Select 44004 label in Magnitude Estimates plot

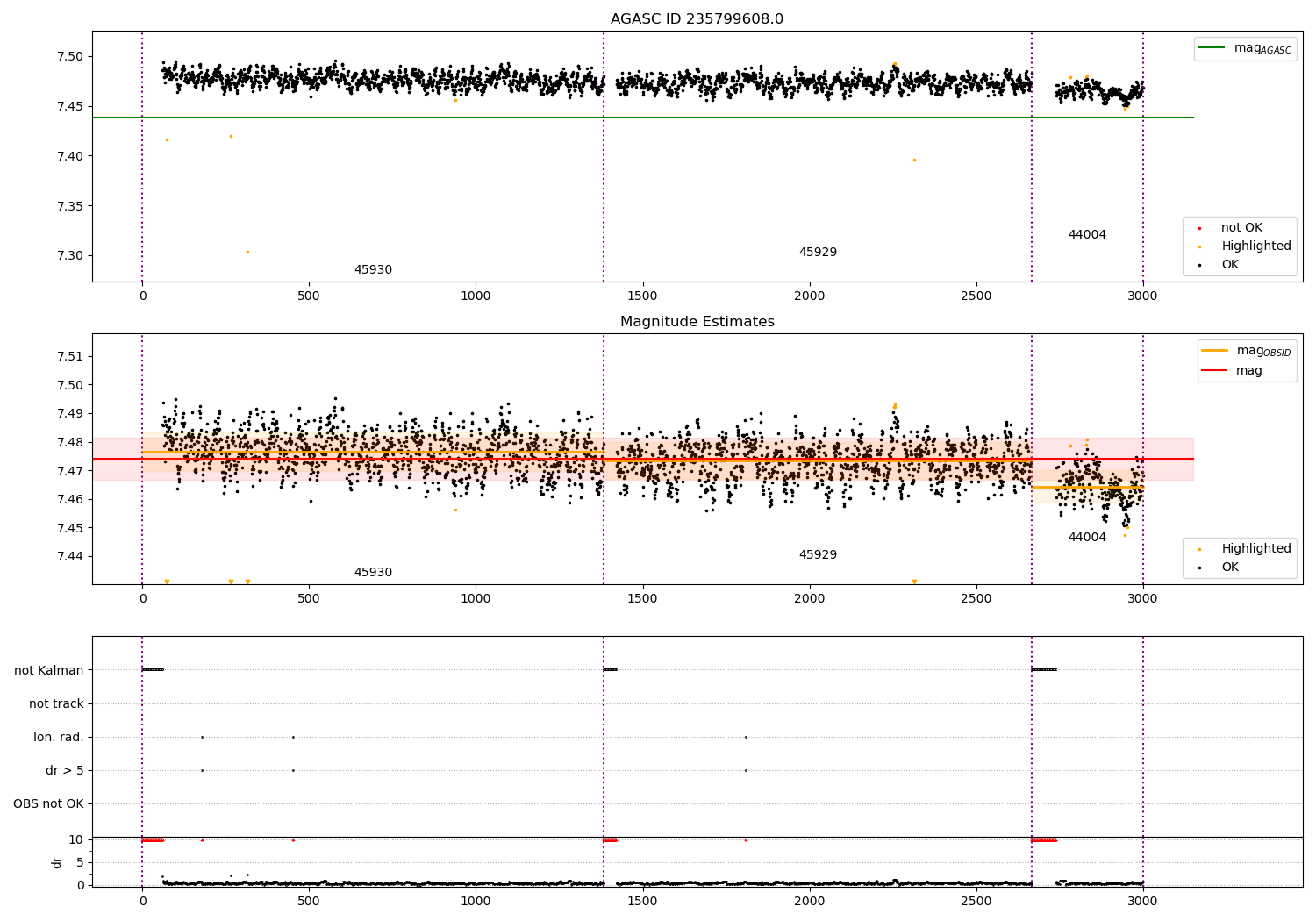coord(1087,538)
